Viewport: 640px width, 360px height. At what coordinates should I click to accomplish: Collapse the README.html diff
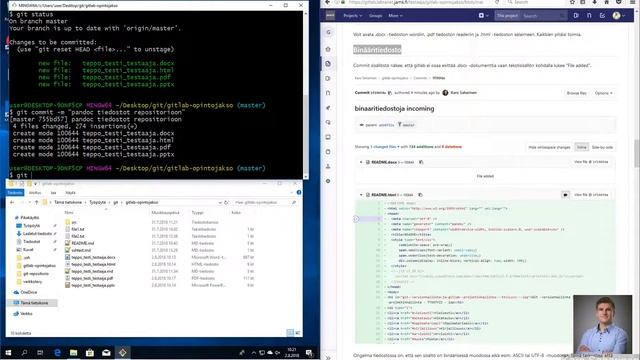point(361,195)
